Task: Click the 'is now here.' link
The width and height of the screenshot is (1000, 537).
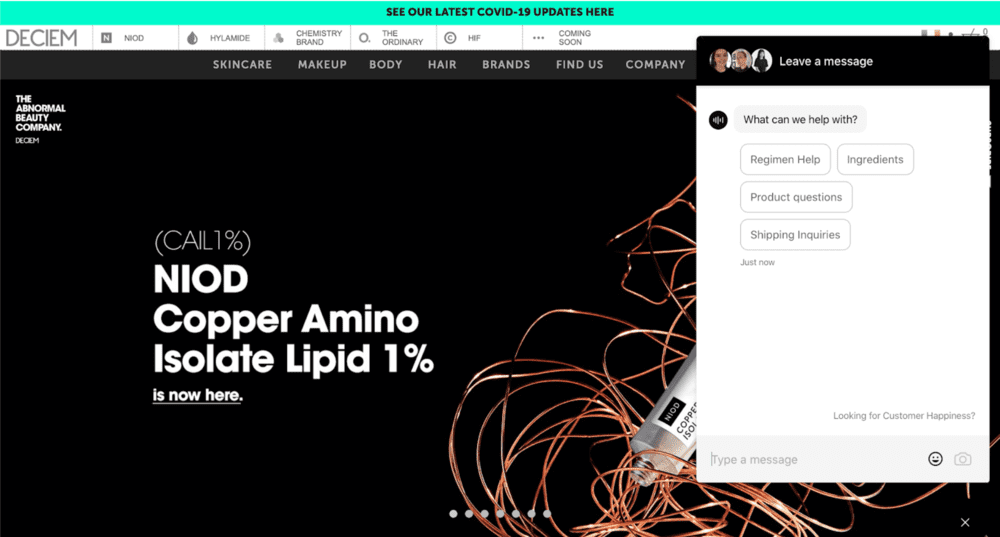Action: [x=198, y=395]
